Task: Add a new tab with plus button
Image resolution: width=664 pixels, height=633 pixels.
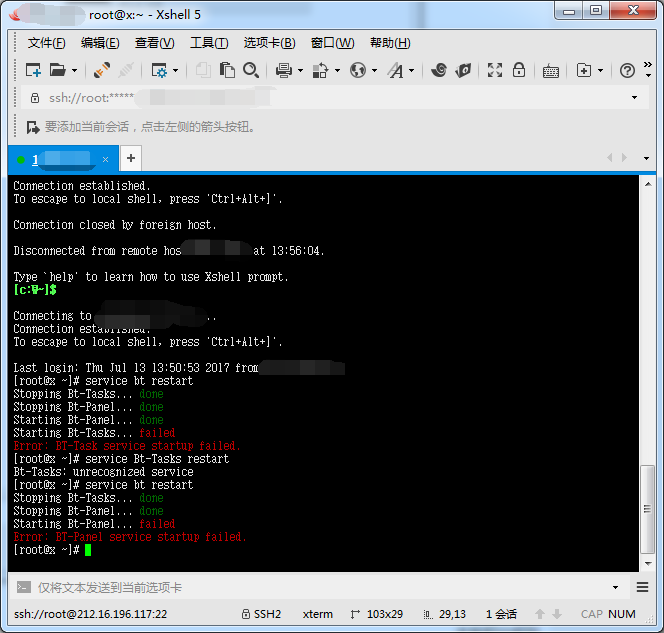Action: [131, 158]
